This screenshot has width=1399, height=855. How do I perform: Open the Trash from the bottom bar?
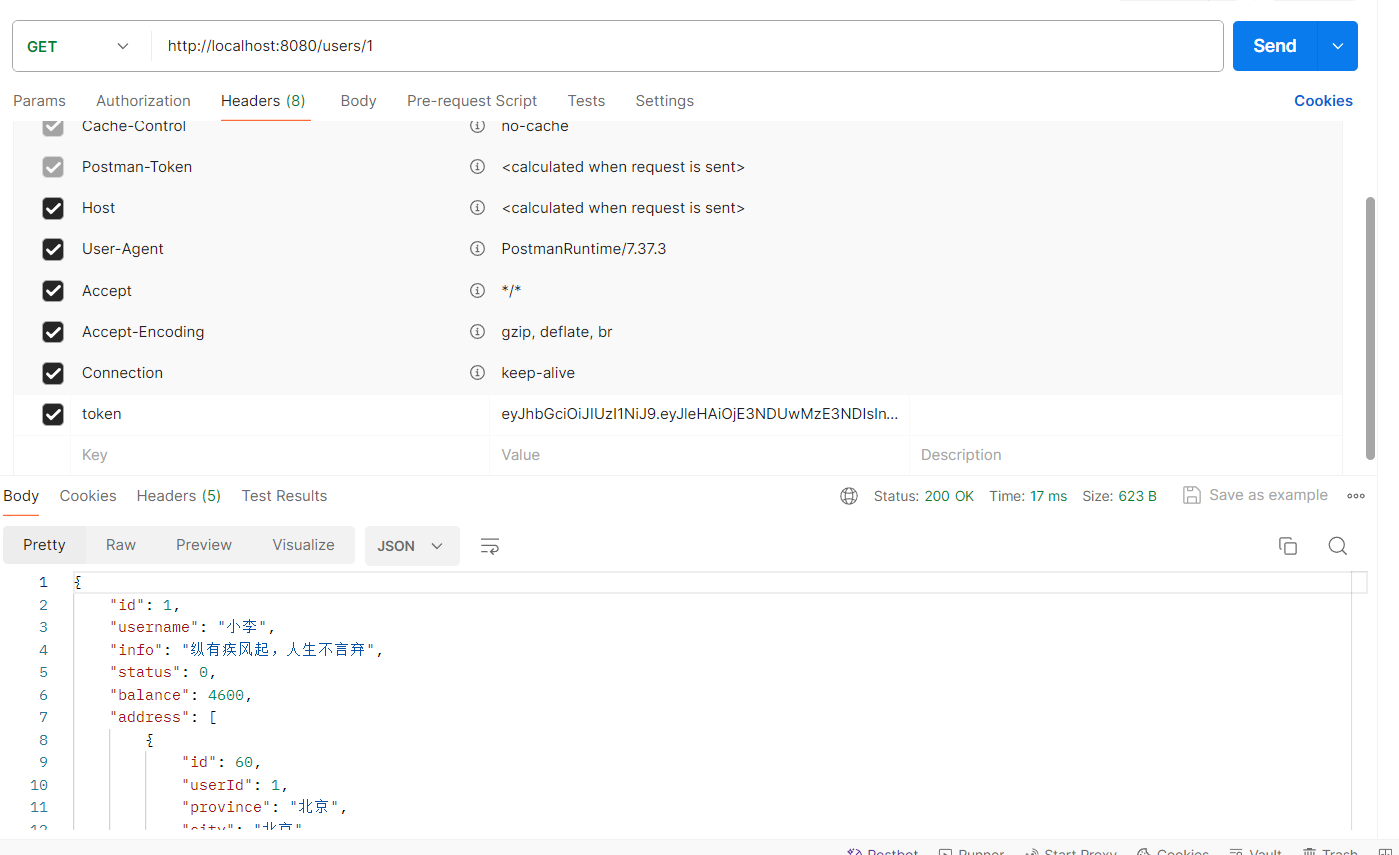1330,850
